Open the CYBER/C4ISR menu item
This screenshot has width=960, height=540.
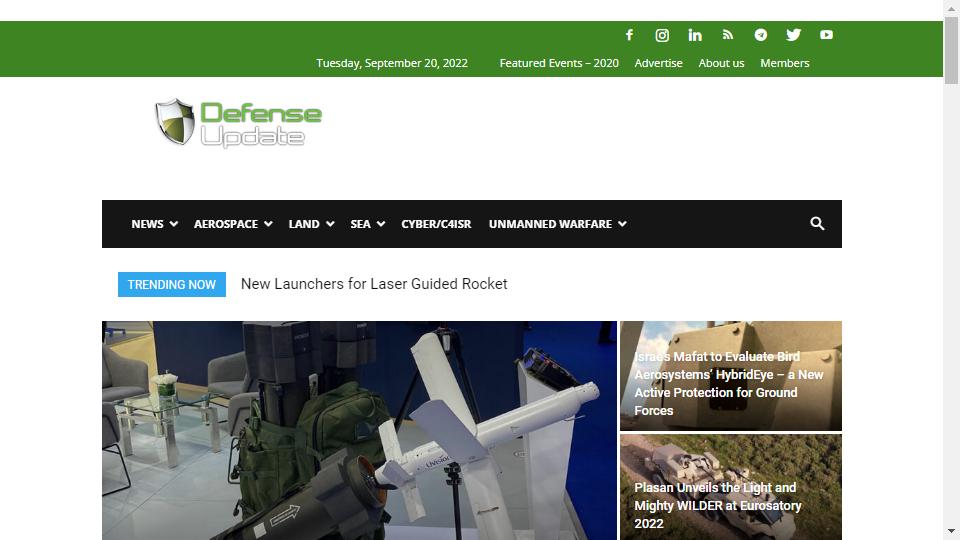point(436,224)
